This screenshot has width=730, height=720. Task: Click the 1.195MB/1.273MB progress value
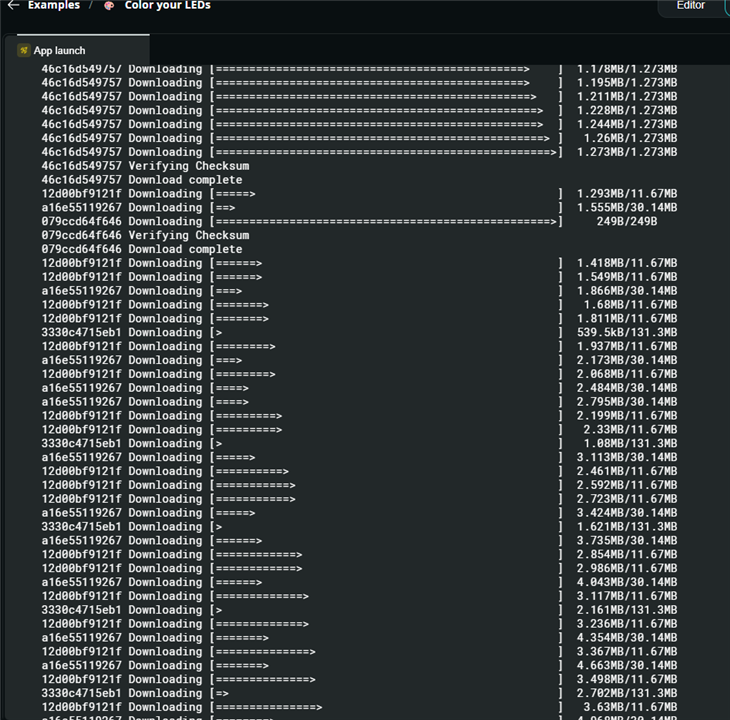[x=627, y=82]
